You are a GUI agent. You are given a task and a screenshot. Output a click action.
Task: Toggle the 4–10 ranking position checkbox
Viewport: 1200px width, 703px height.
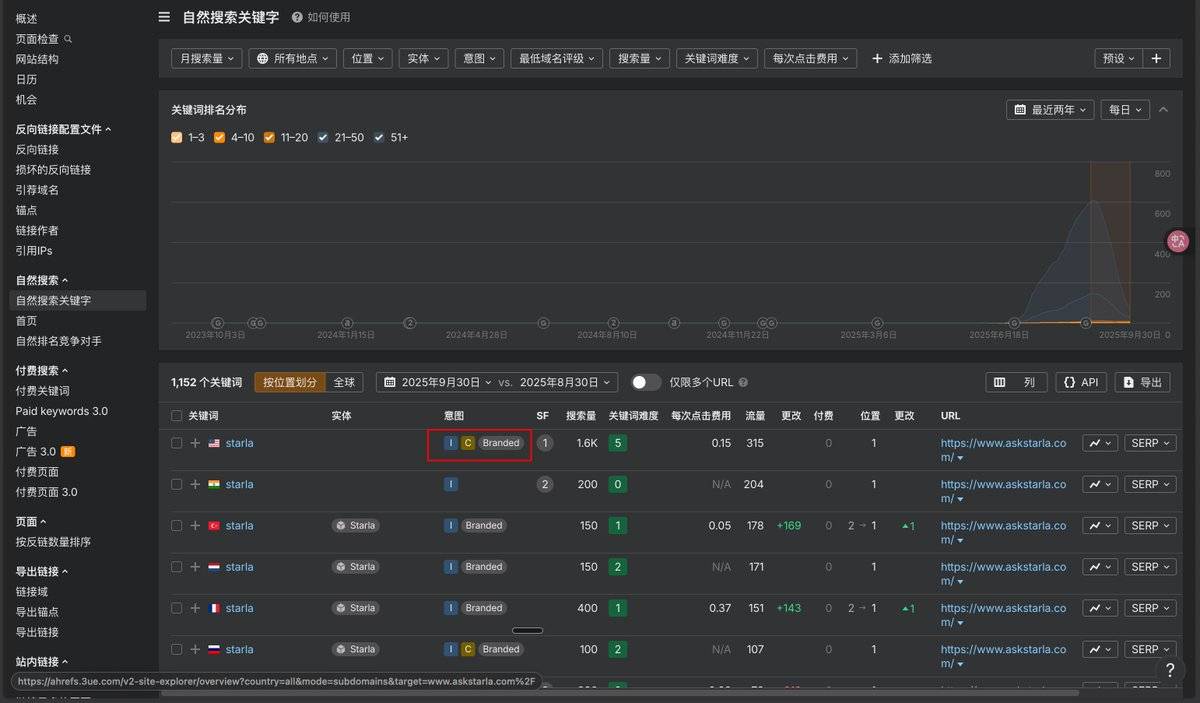220,137
